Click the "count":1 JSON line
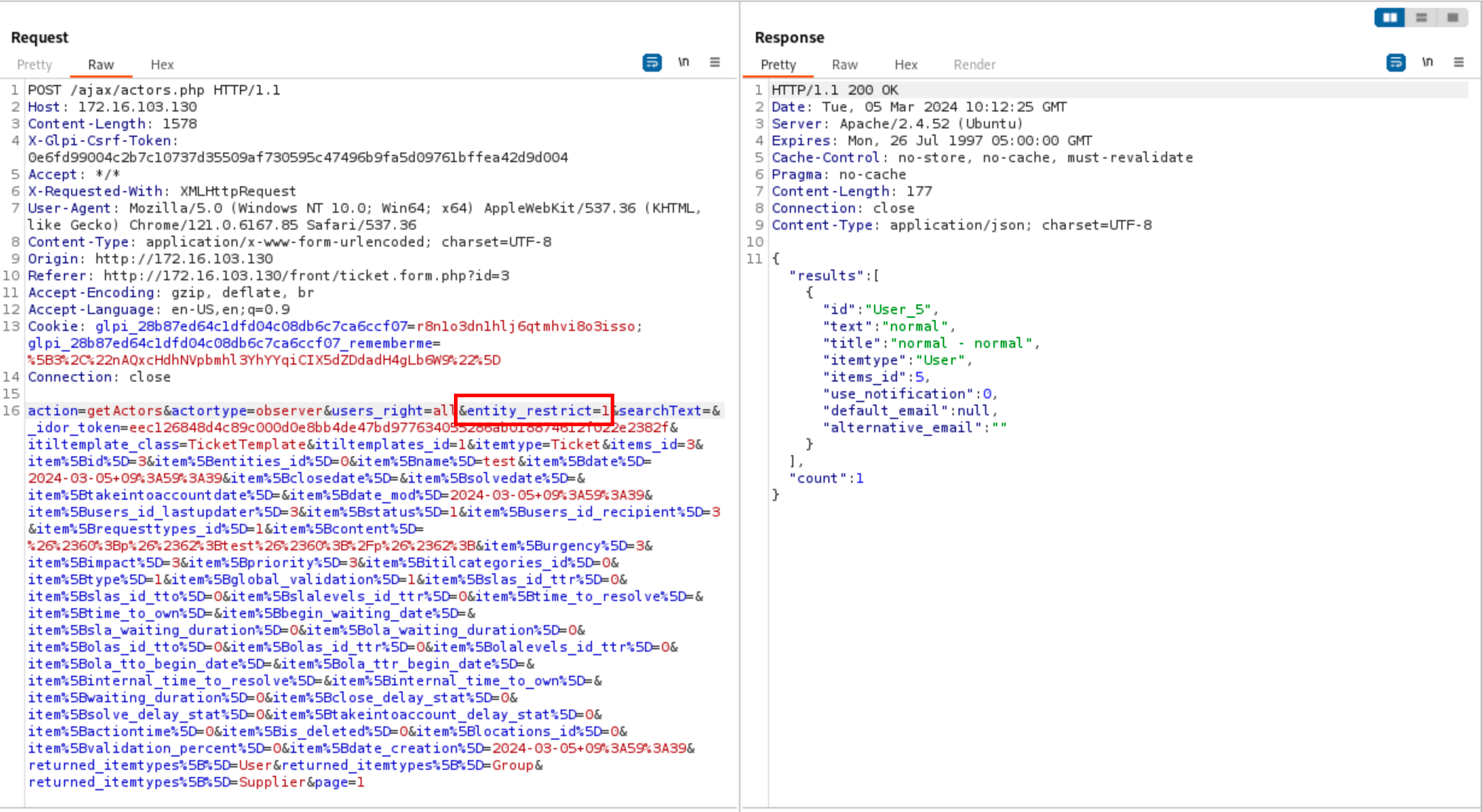The width and height of the screenshot is (1483, 812). tap(826, 478)
